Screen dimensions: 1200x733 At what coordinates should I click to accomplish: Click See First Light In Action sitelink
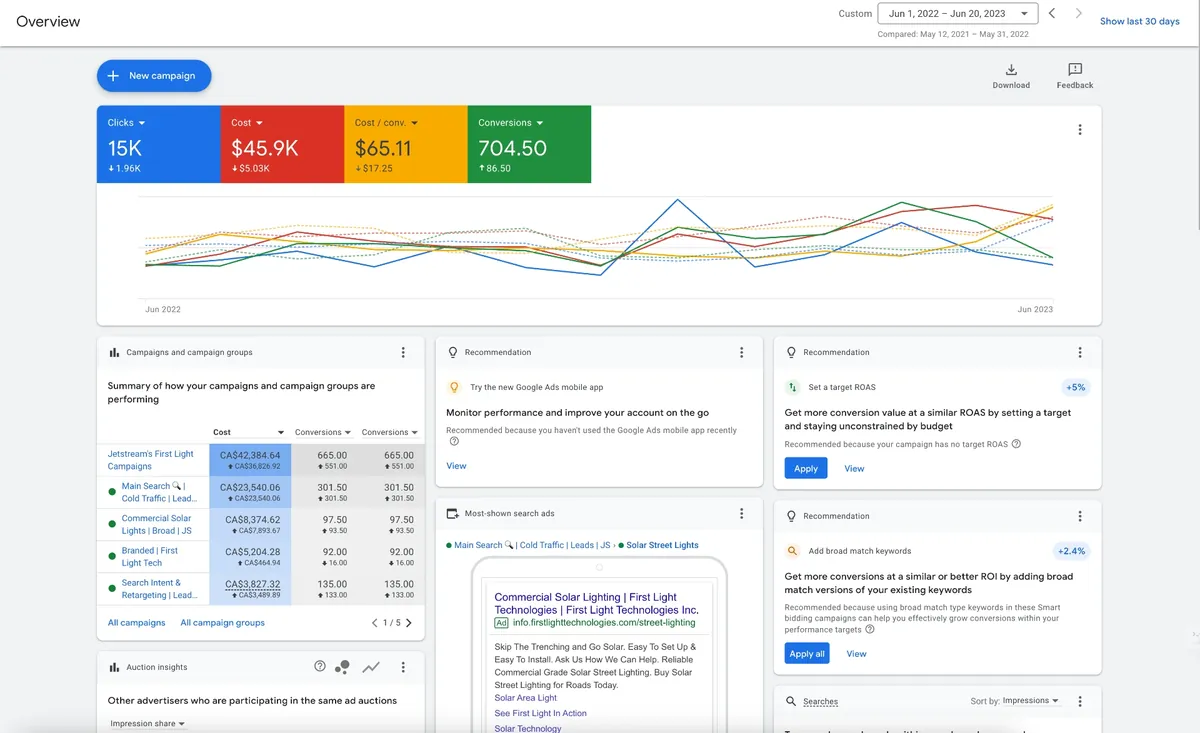[x=541, y=713]
